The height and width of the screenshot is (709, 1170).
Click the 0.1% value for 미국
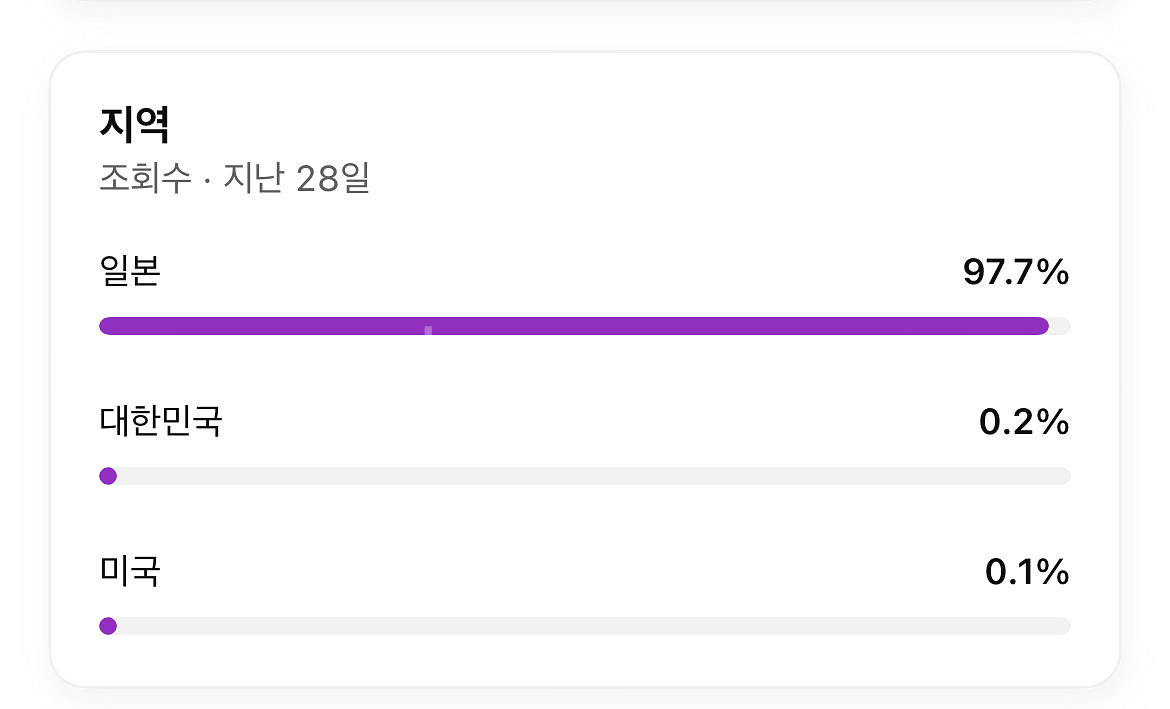tap(1026, 573)
